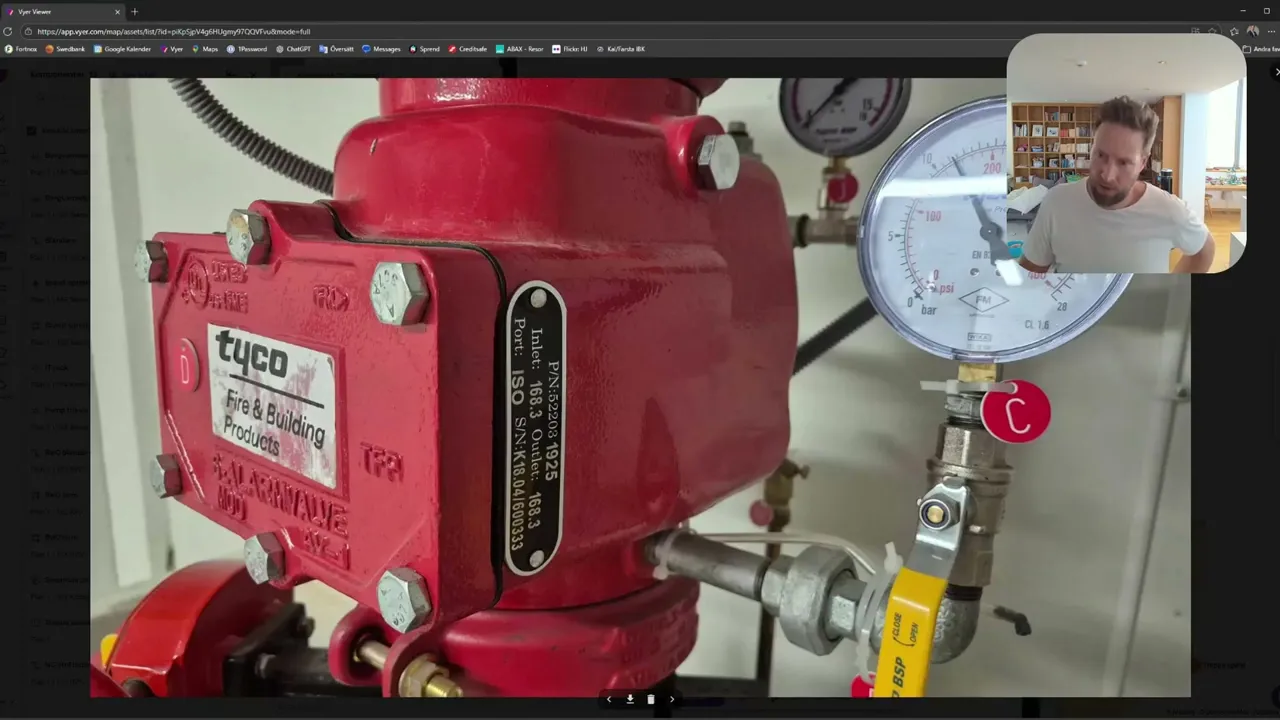The width and height of the screenshot is (1280, 720).
Task: Open the Översätt bookmark
Action: [x=337, y=49]
